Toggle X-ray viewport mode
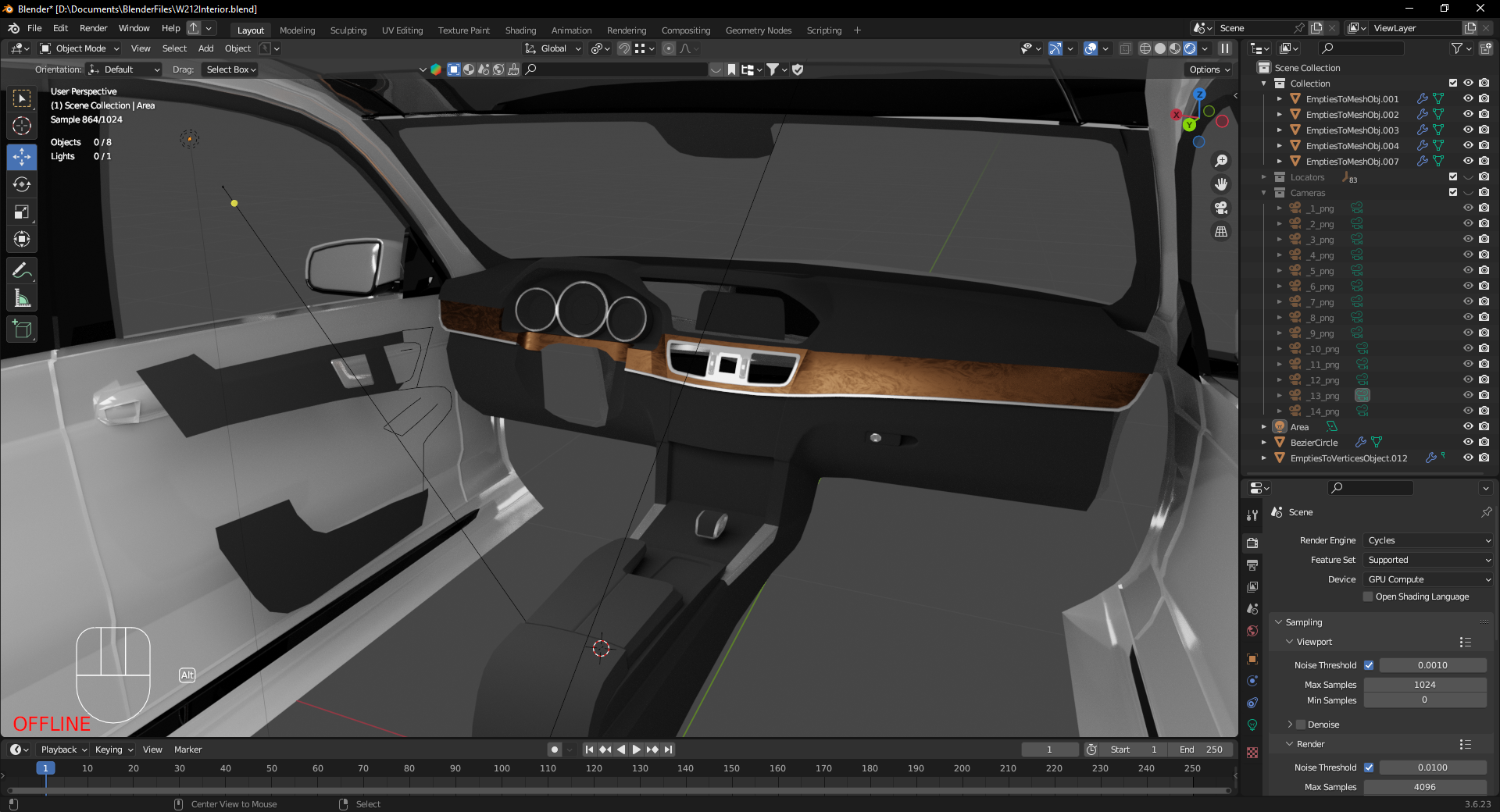The image size is (1500, 812). pyautogui.click(x=1125, y=48)
